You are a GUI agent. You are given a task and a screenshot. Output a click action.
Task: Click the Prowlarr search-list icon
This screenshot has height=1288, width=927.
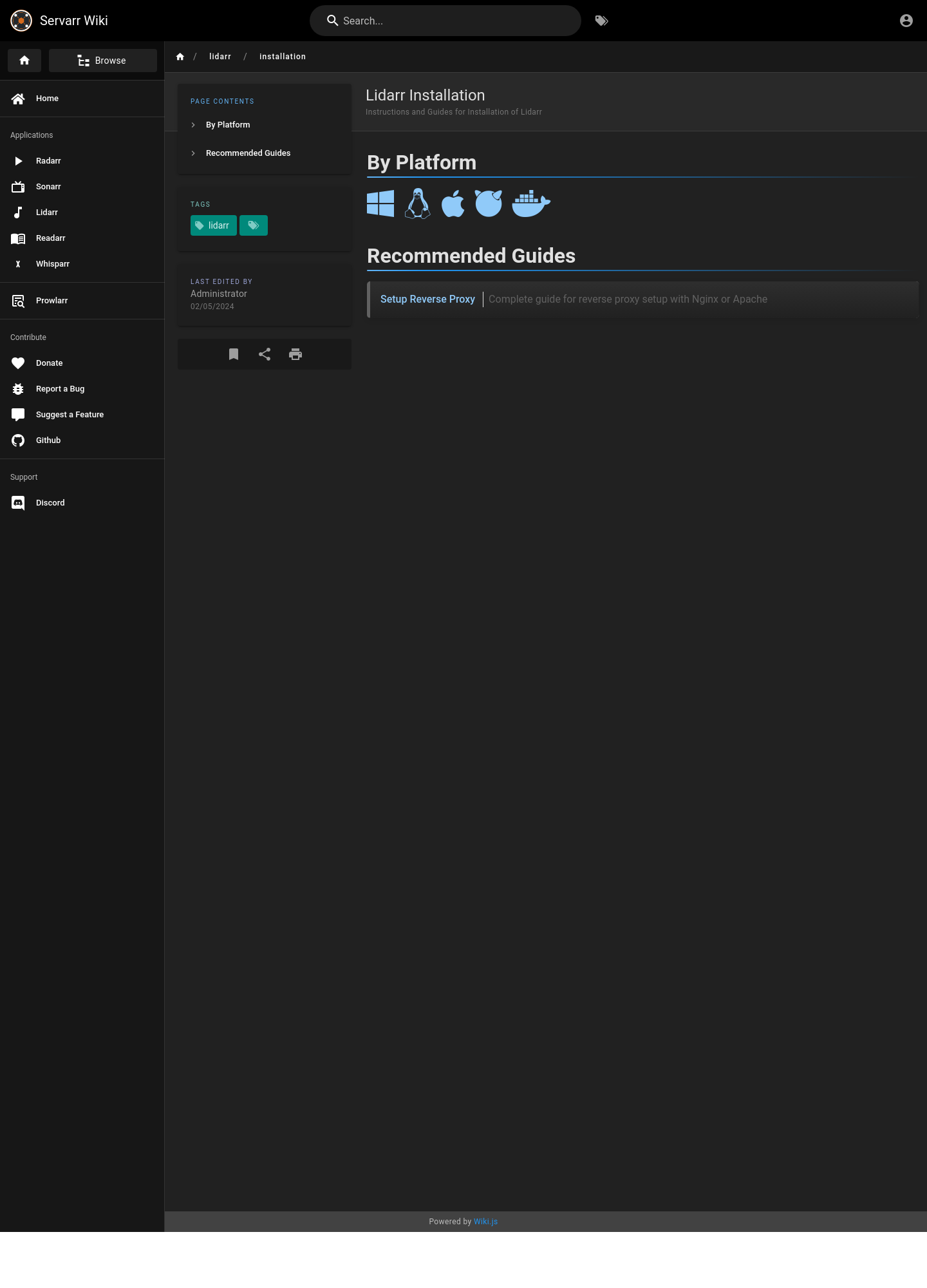18,301
